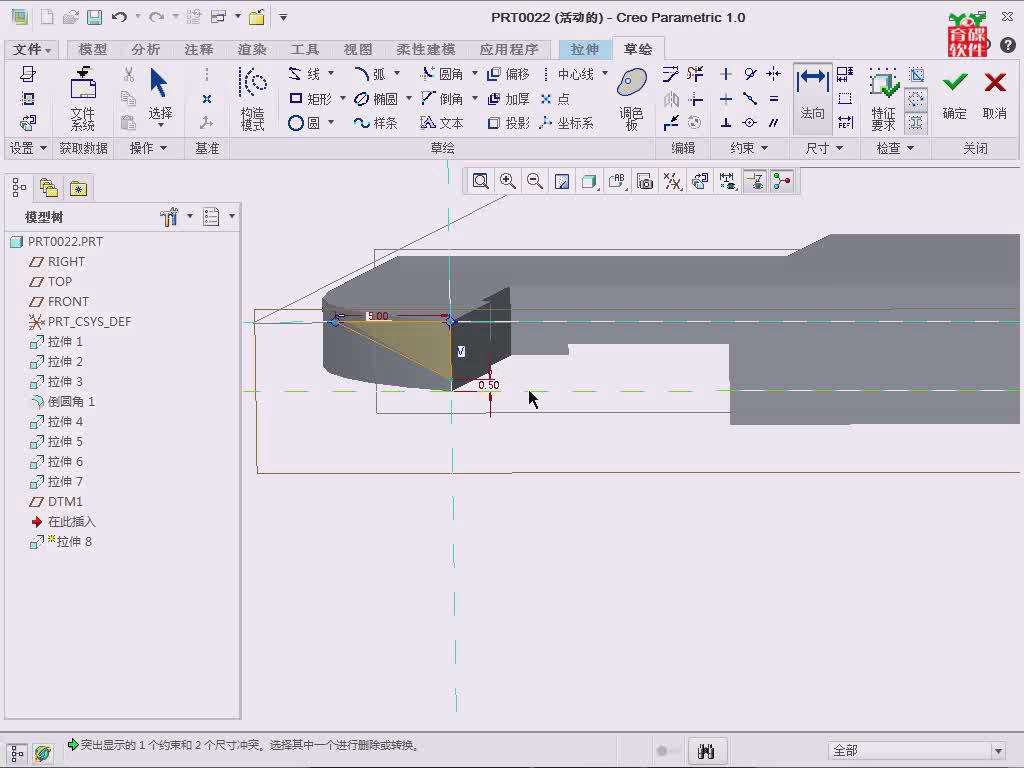Click the Zoom Out magnifier icon
Screen dimensions: 1024x768
click(x=535, y=181)
